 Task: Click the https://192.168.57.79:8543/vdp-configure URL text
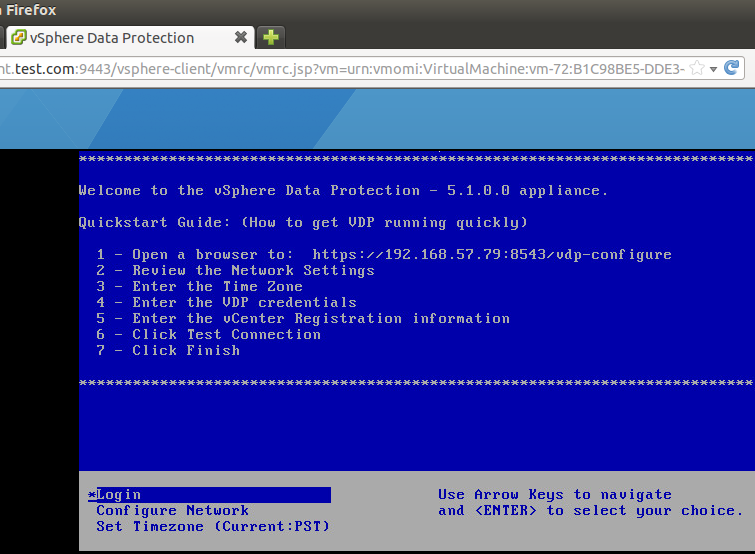(492, 254)
